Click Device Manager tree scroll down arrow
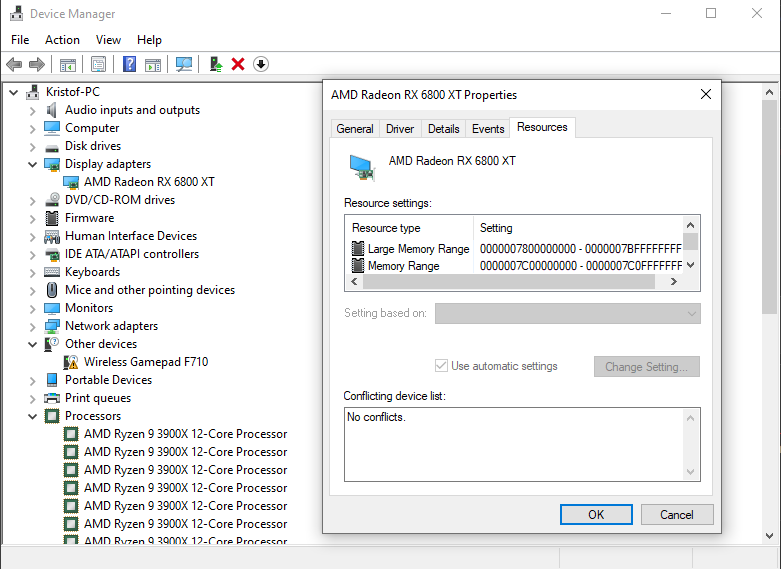Viewport: 781px width, 569px height. [770, 536]
